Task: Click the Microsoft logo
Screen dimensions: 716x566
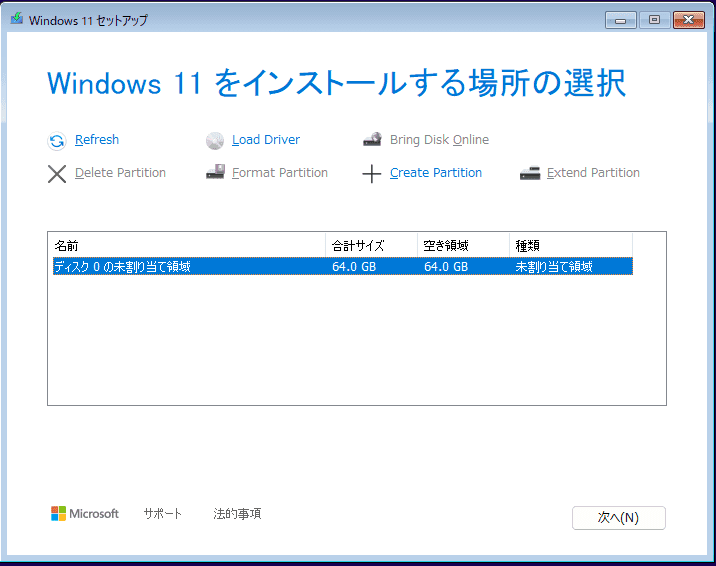Action: [85, 514]
